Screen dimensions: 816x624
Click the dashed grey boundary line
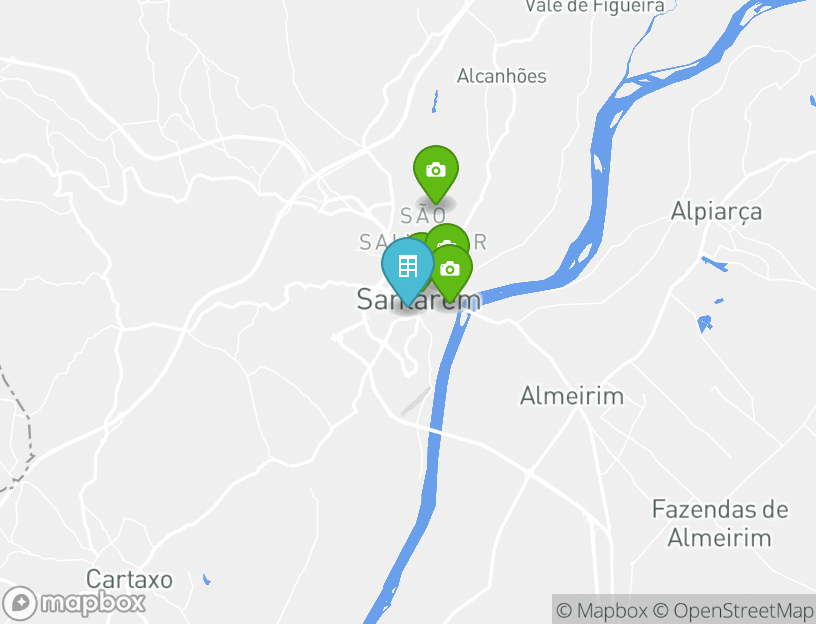20,429
